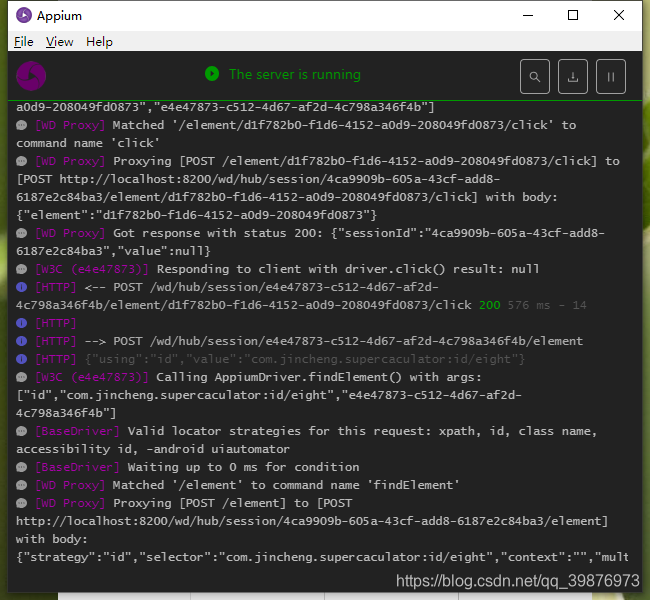Screen dimensions: 650x600
Task: Click the '576 ms - 14' timing text
Action: (547, 305)
